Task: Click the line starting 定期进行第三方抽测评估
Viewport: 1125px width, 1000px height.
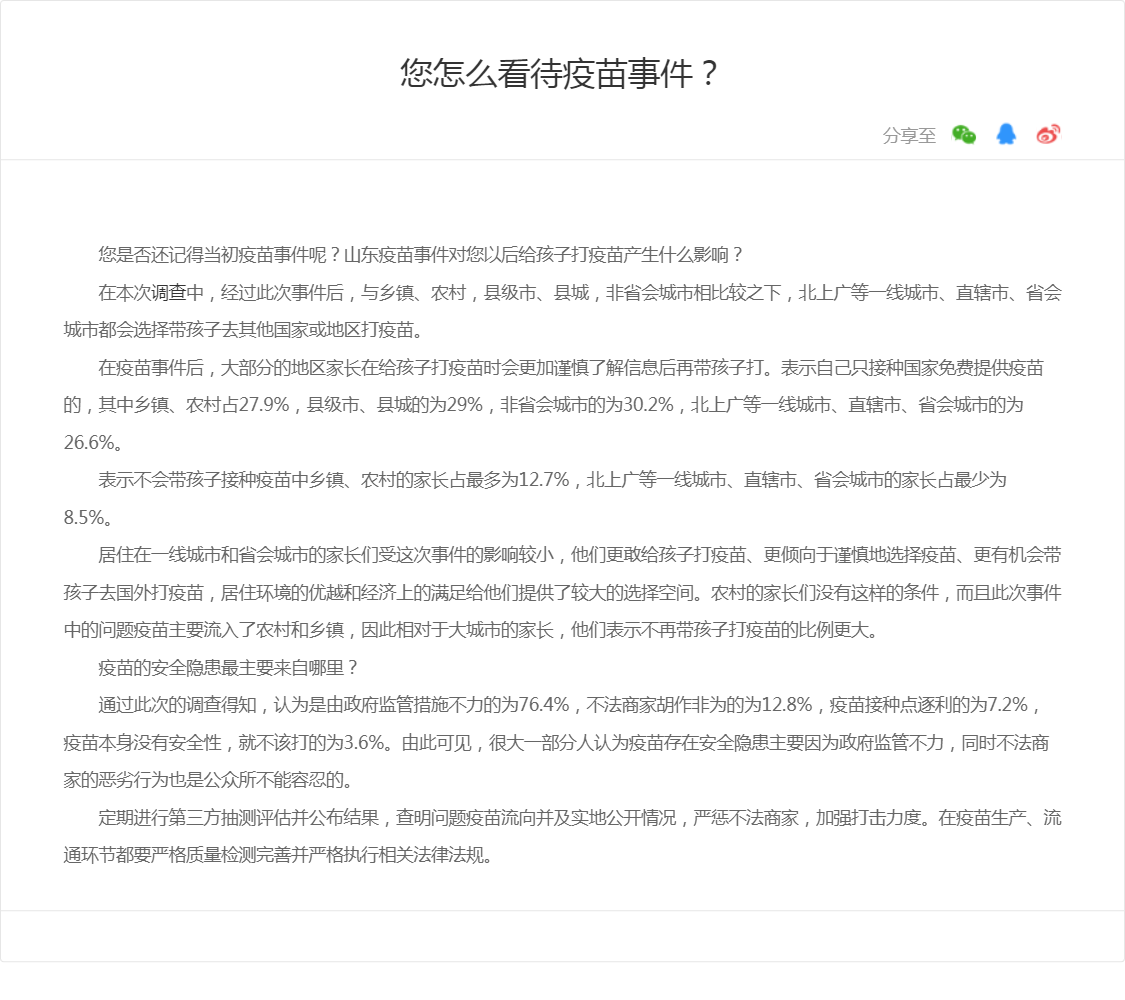Action: [x=580, y=819]
